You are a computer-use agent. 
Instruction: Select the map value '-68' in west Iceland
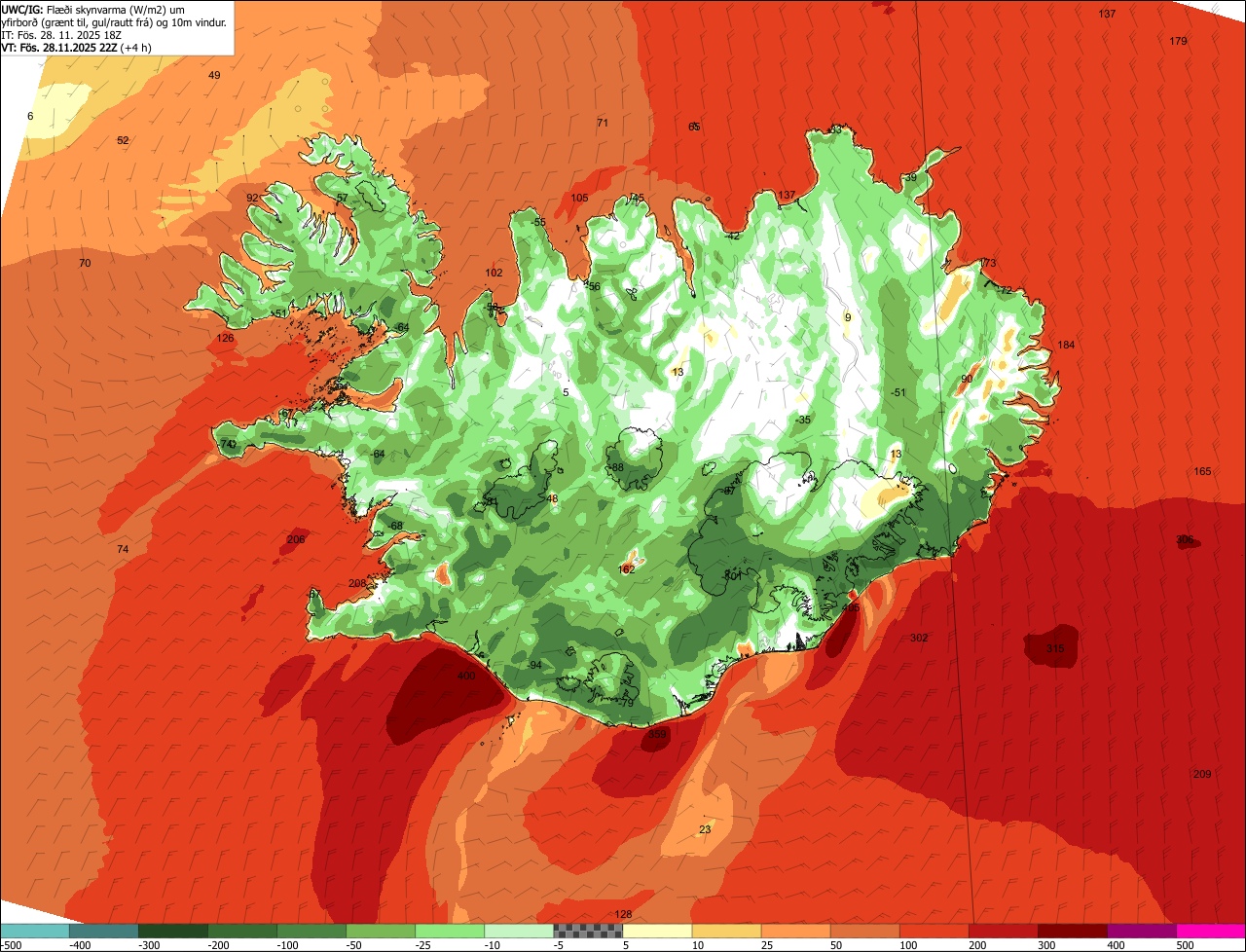[394, 526]
